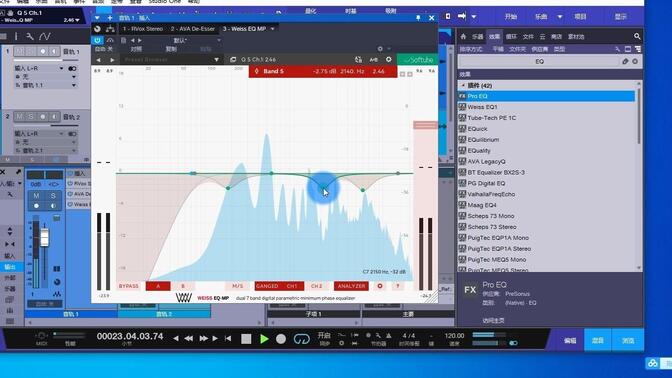
Task: Open the Preset Browser dropdown arrow
Action: pyautogui.click(x=216, y=60)
